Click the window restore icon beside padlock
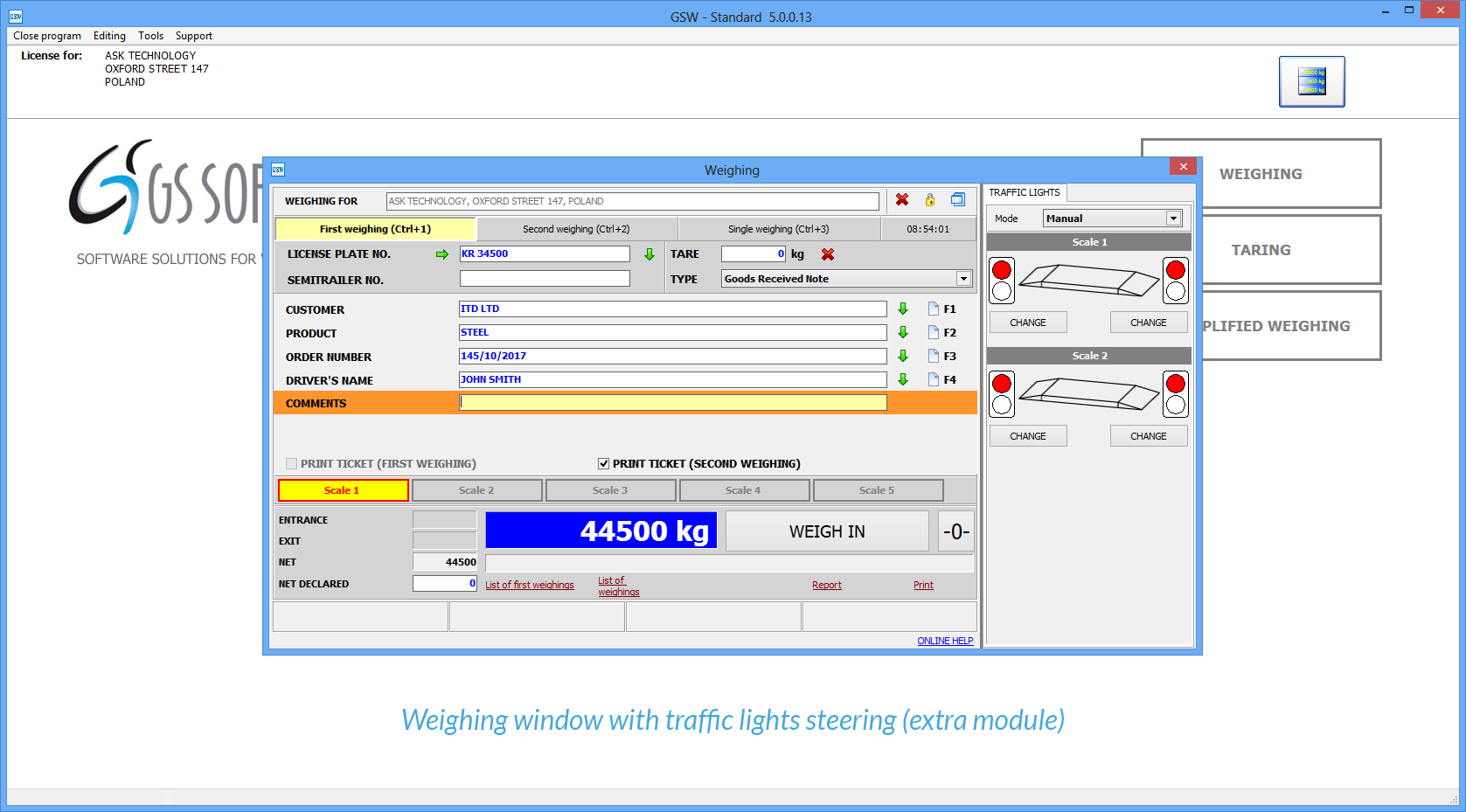The width and height of the screenshot is (1466, 812). click(x=958, y=200)
